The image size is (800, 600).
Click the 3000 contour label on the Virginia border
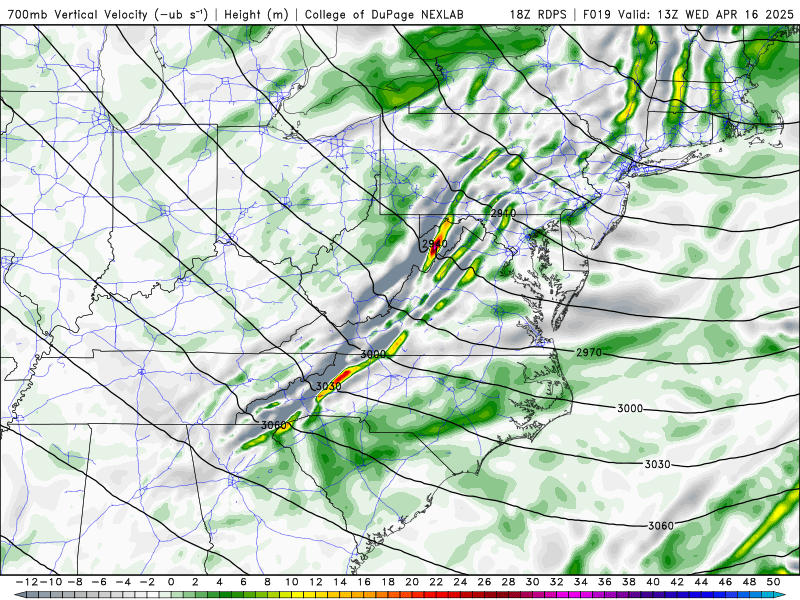coord(373,354)
